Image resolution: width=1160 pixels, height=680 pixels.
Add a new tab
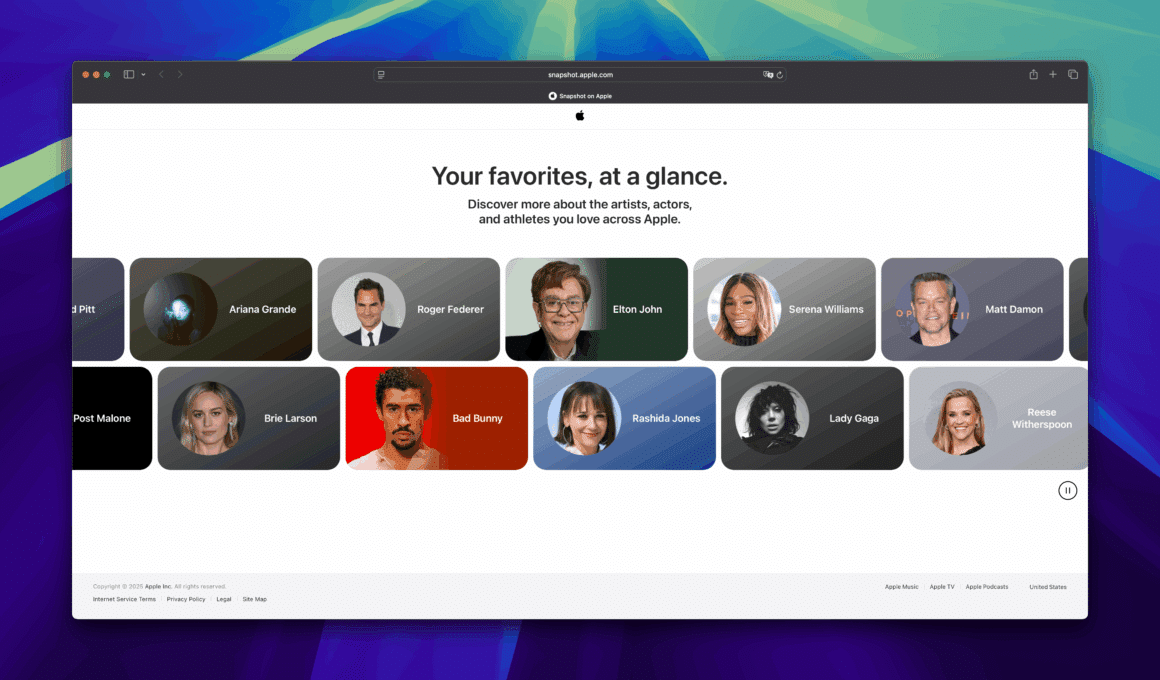pyautogui.click(x=1053, y=74)
